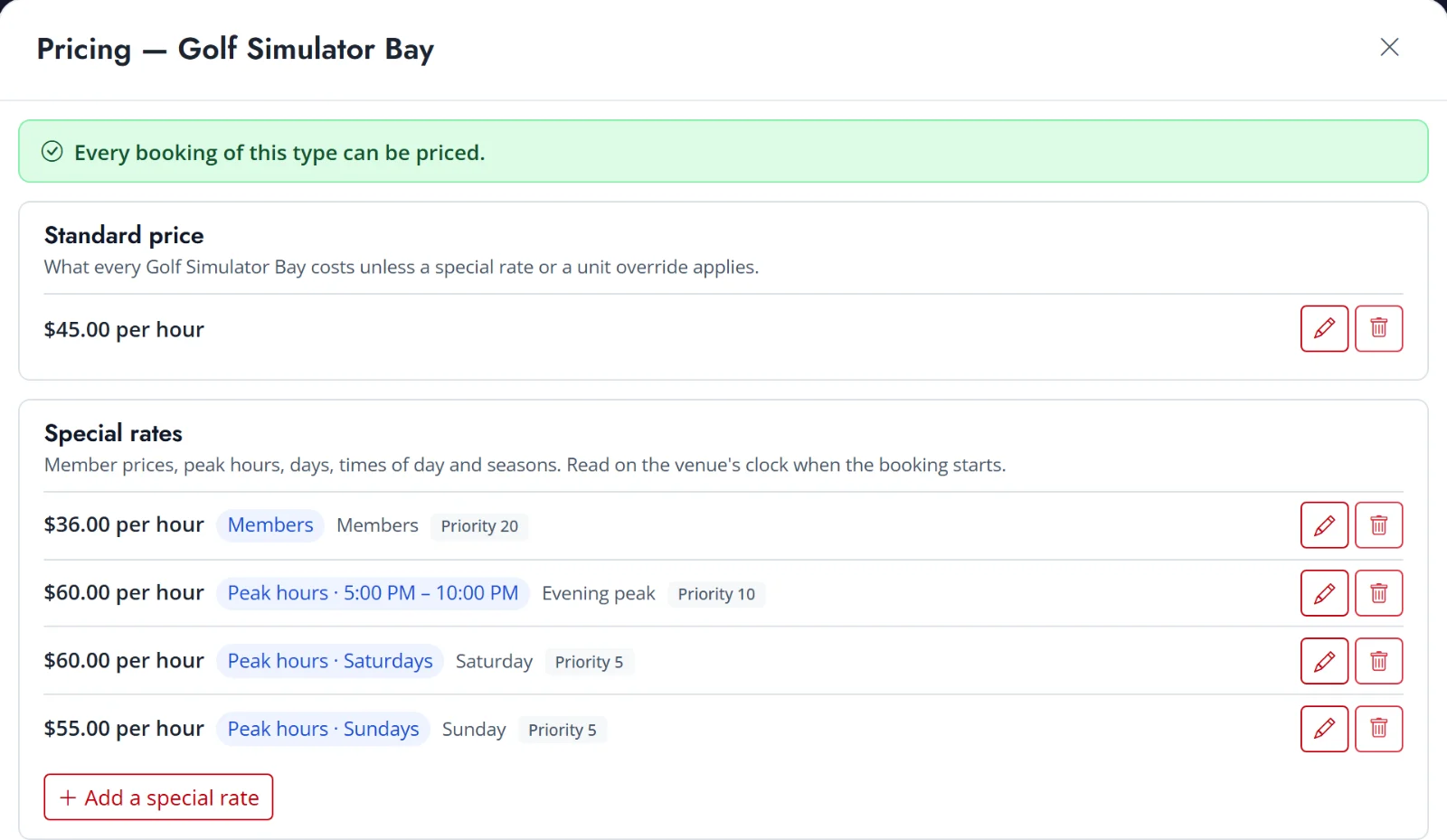Click the Evening peak row's $60.00 per hour
The width and height of the screenshot is (1447, 840).
[x=124, y=592]
